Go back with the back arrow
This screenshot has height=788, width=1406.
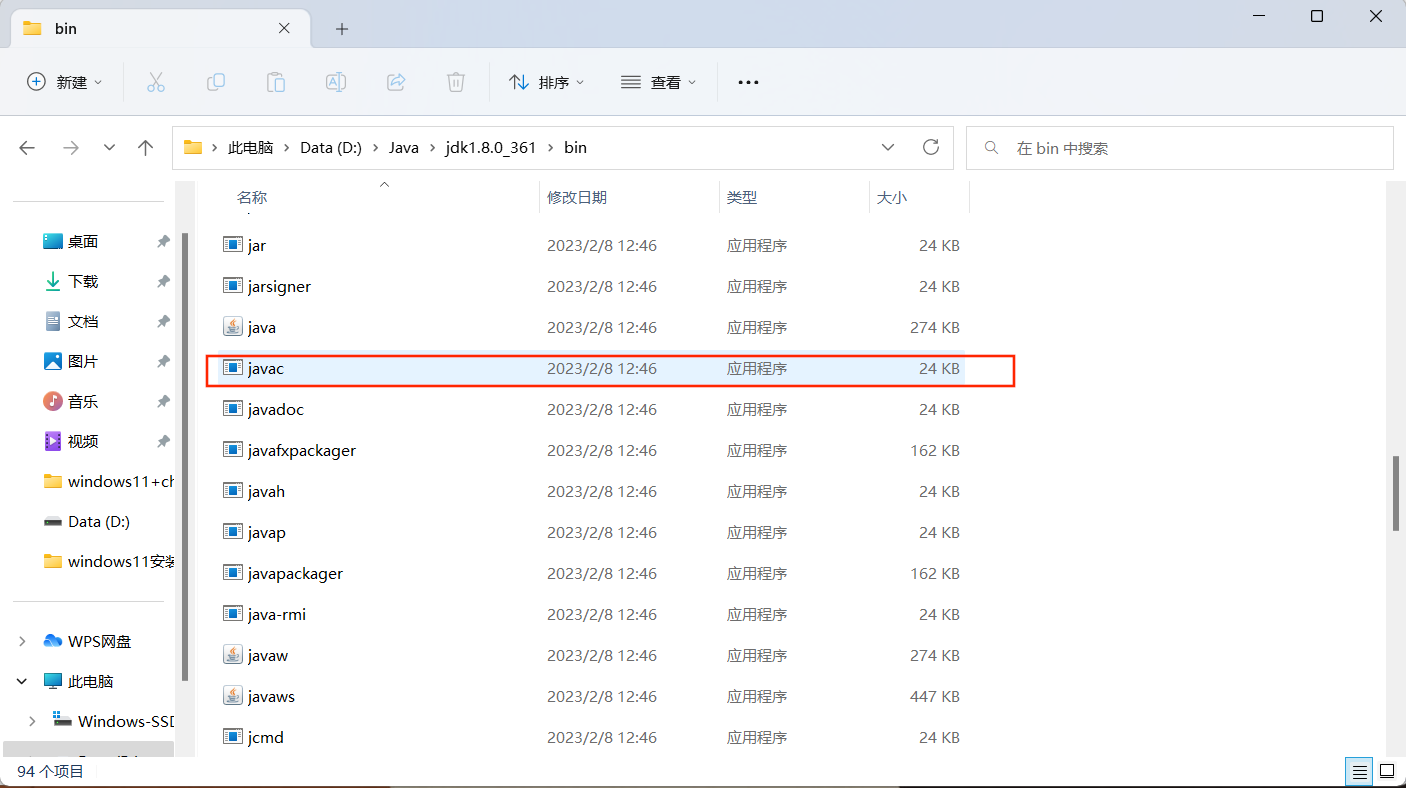(x=27, y=147)
